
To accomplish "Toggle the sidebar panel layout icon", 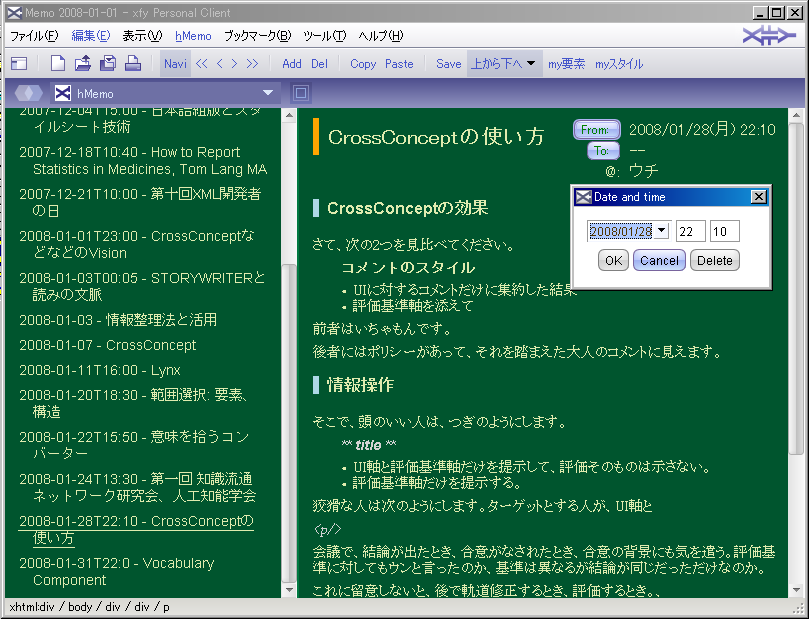I will pyautogui.click(x=19, y=63).
